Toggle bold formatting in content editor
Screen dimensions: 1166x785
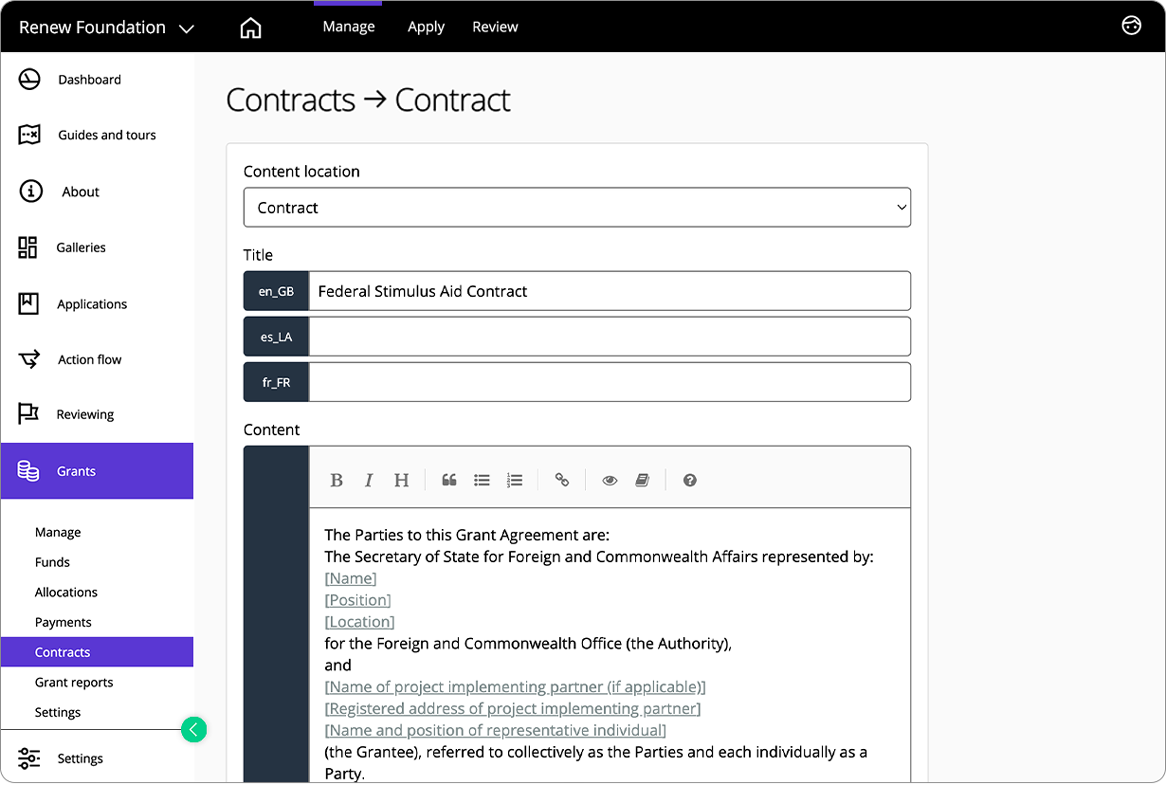[x=337, y=481]
